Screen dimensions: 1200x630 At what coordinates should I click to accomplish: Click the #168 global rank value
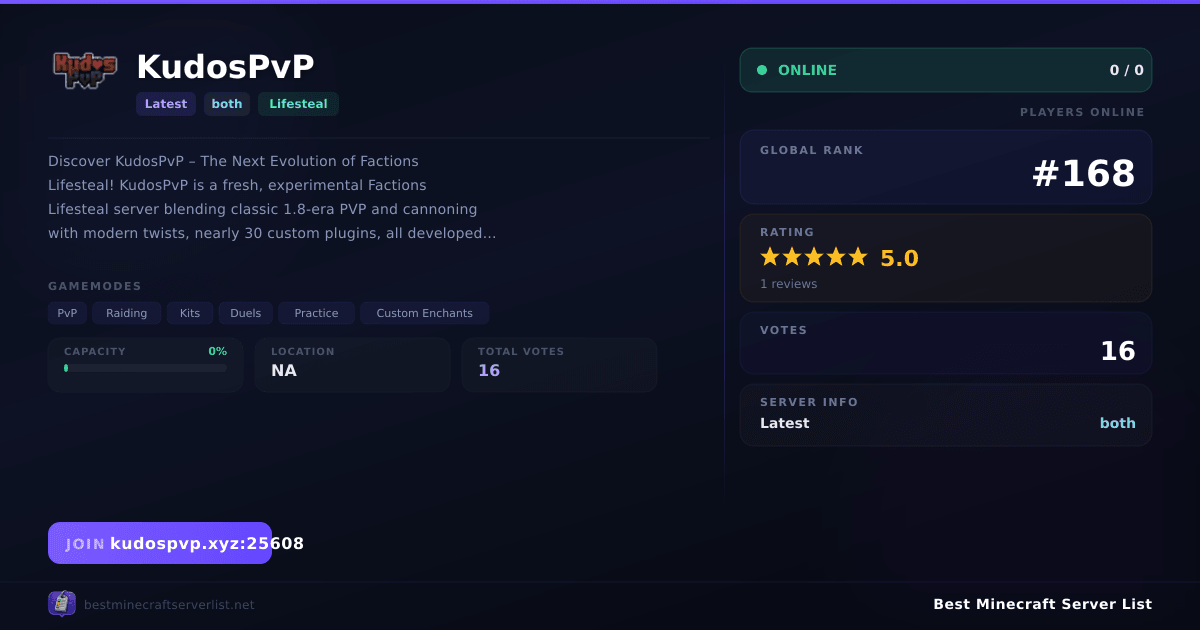1083,174
